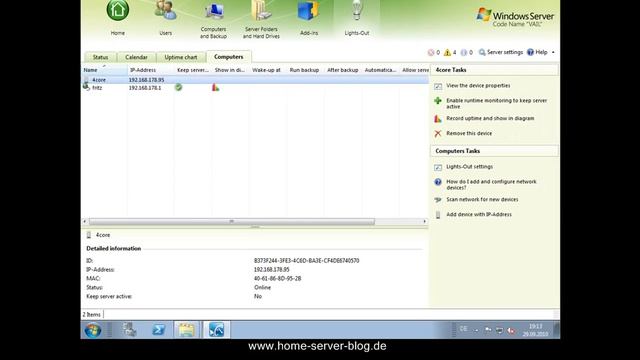Enable runtime monitoring to keep server active
The image size is (640, 360).
[496, 103]
